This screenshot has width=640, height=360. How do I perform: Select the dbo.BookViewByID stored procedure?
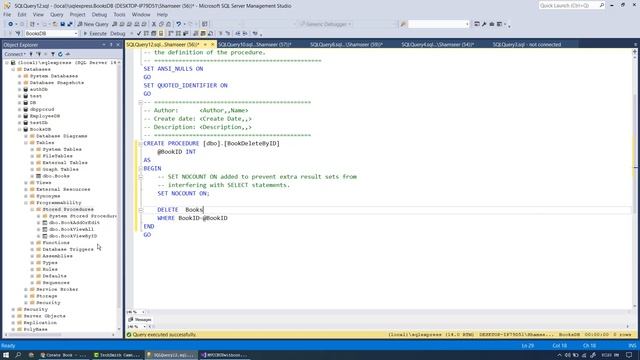coord(73,236)
